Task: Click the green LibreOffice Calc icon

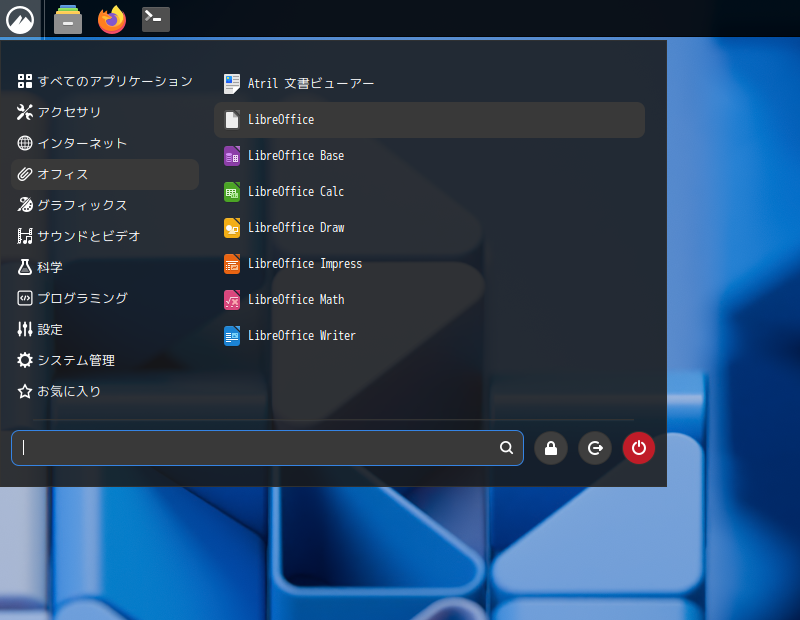Action: (x=232, y=192)
